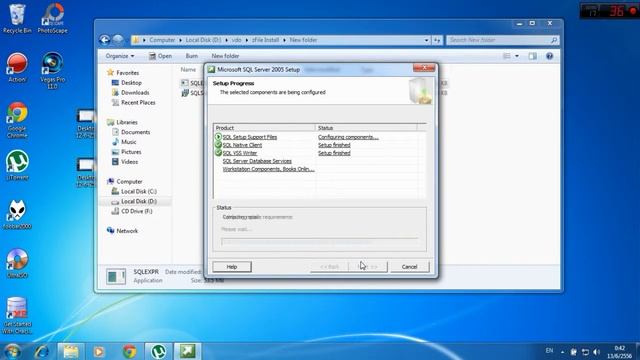Click the volume icon in system tray
Screen dimensions: 640x360
pos(596,351)
